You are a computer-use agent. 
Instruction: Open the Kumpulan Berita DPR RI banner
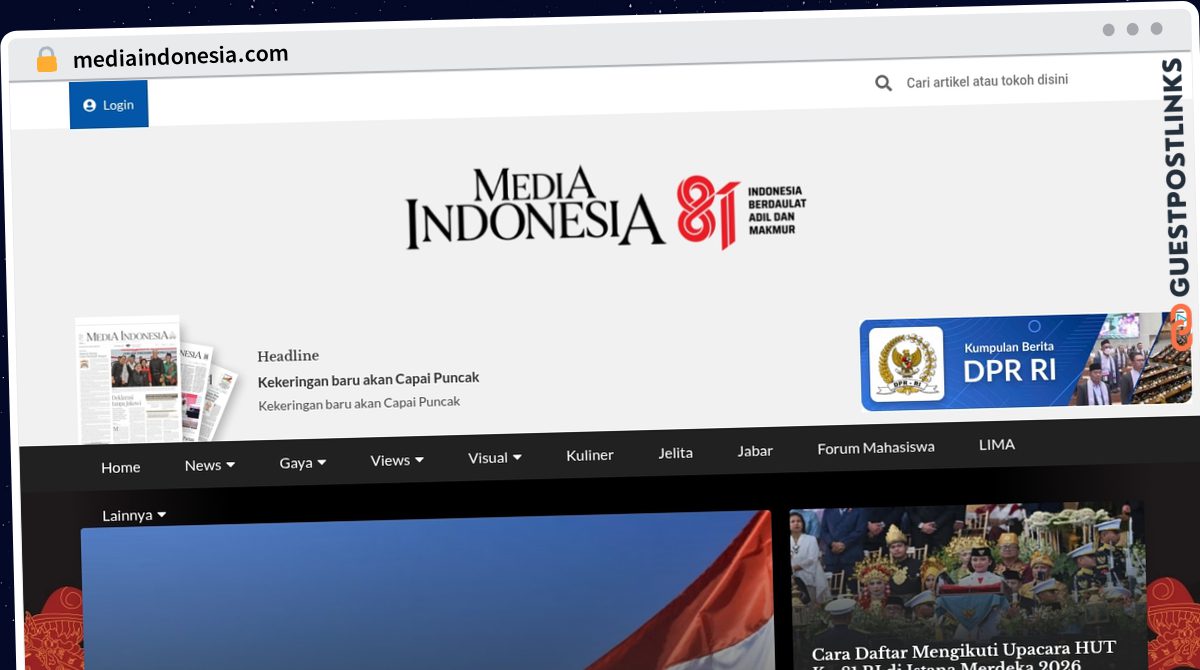coord(1025,362)
